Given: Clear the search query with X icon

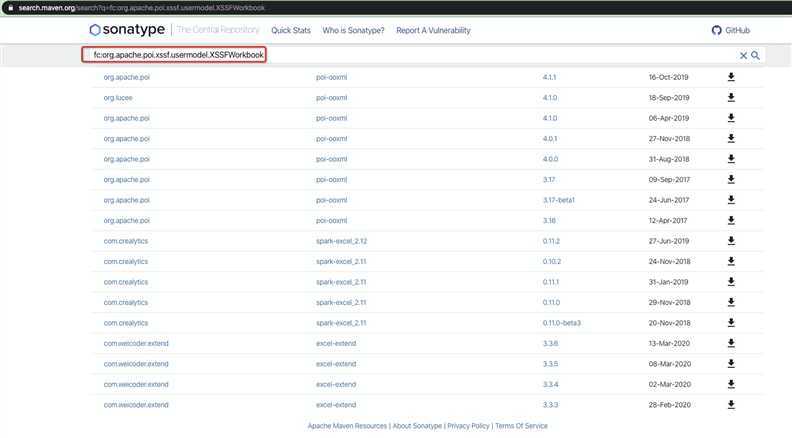Looking at the screenshot, I should [743, 56].
